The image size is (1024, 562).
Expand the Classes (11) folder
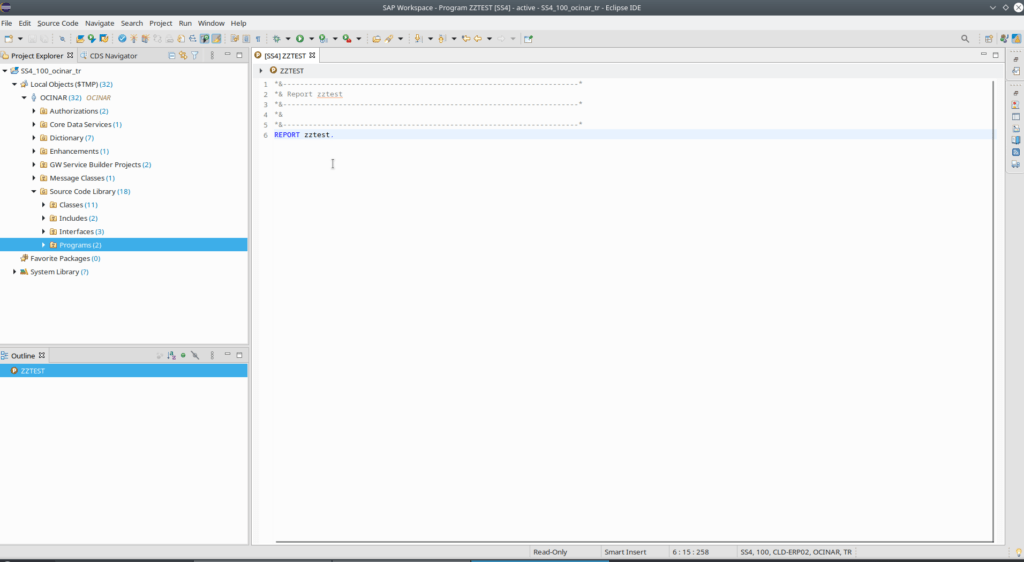44,205
